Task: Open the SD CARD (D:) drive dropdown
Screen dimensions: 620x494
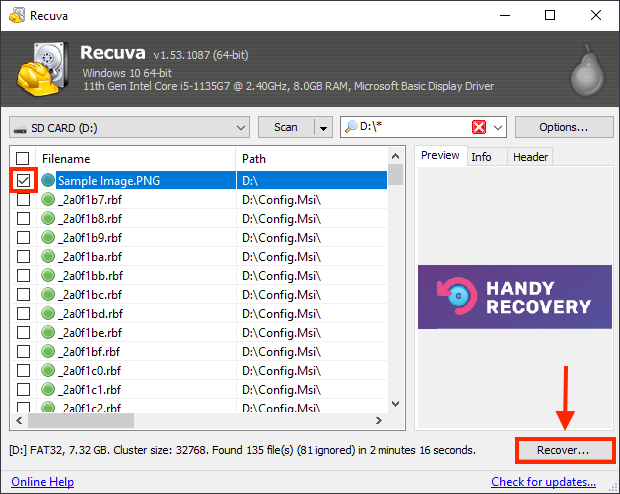Action: tap(129, 127)
